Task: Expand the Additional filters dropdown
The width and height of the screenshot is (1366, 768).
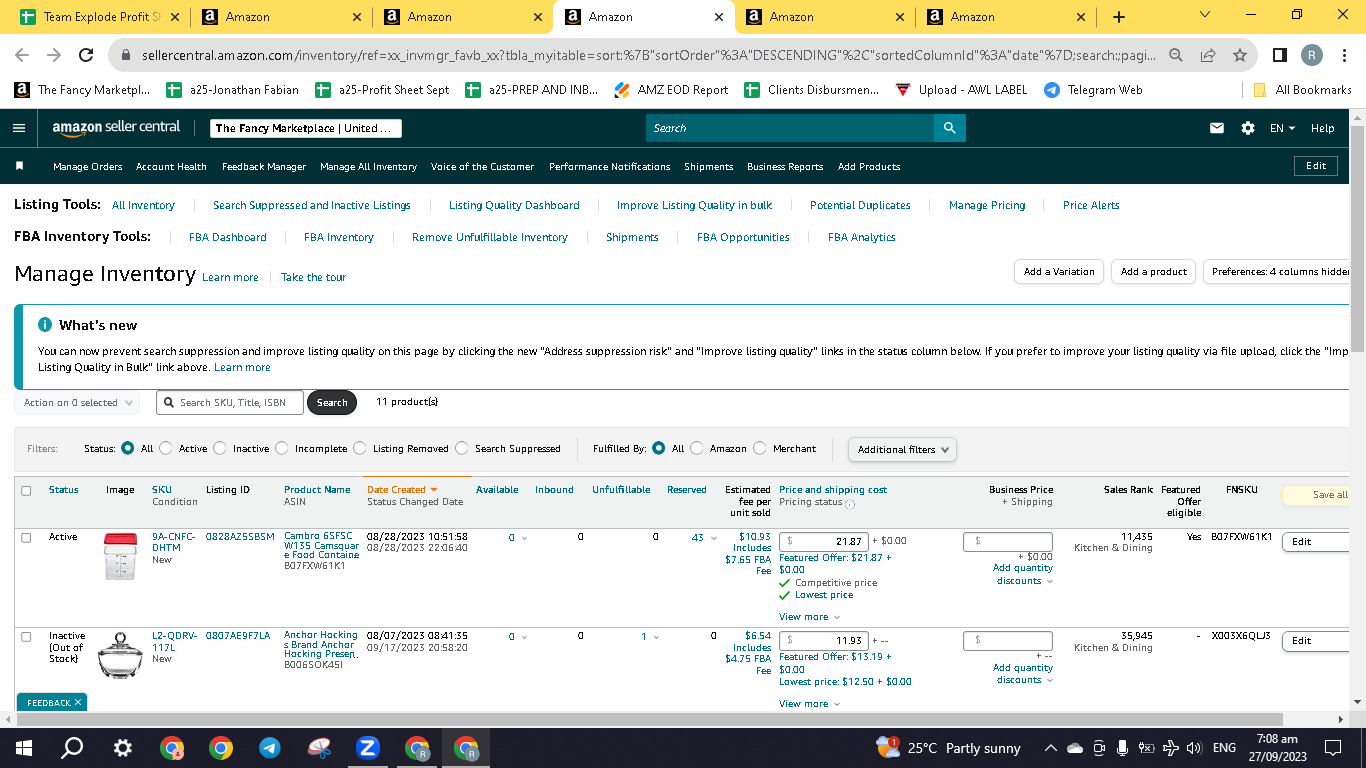Action: point(902,450)
